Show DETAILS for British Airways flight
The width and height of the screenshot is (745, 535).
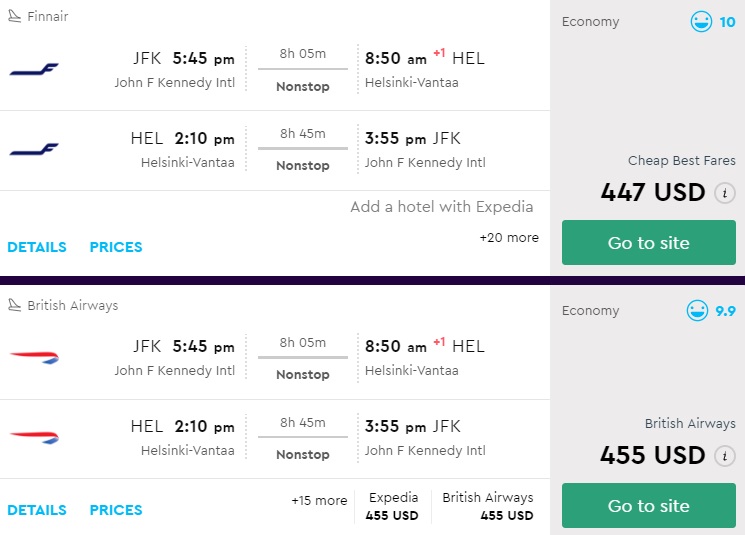[37, 510]
